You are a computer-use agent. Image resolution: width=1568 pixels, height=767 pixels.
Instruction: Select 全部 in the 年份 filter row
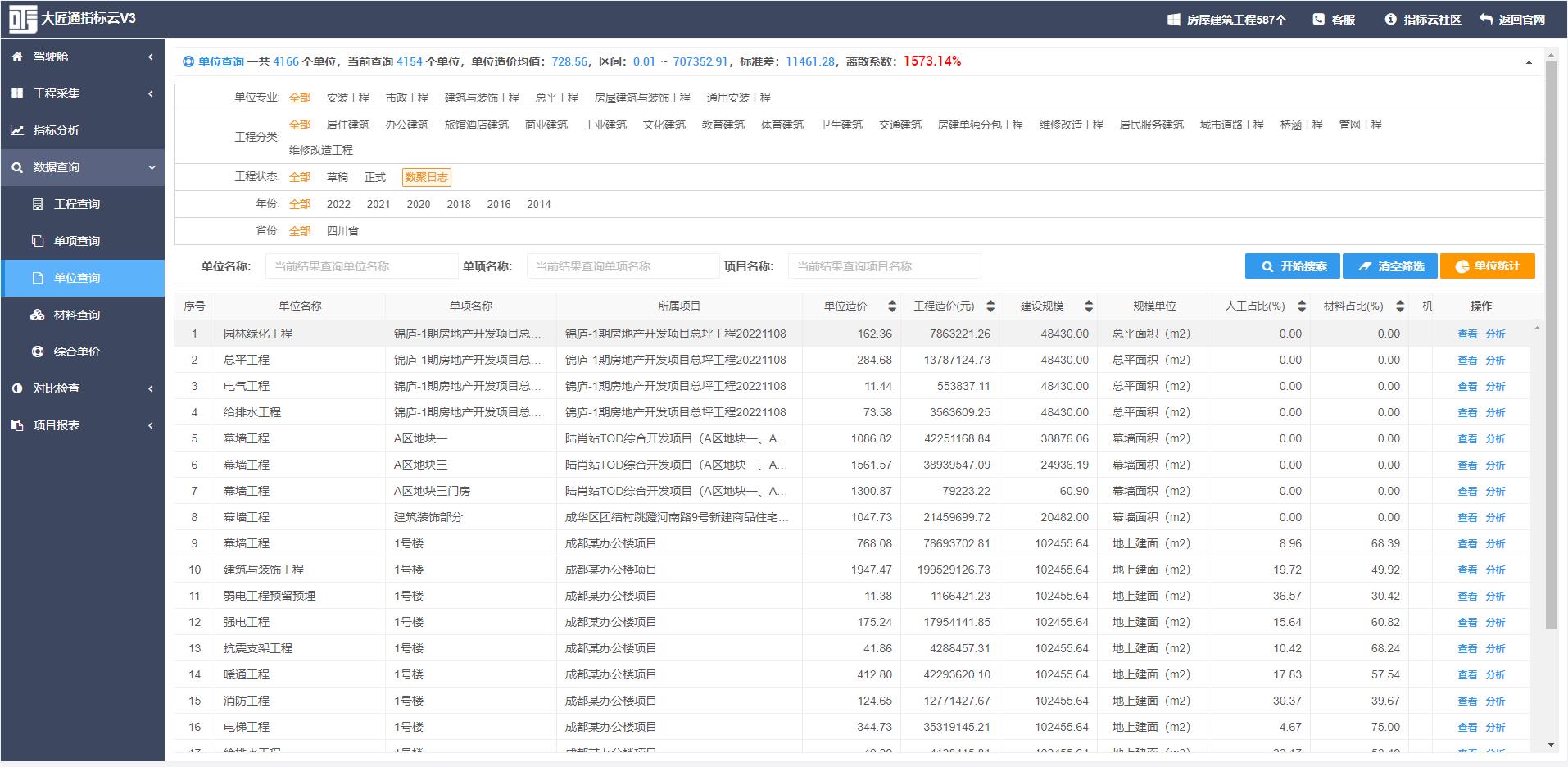tap(300, 204)
